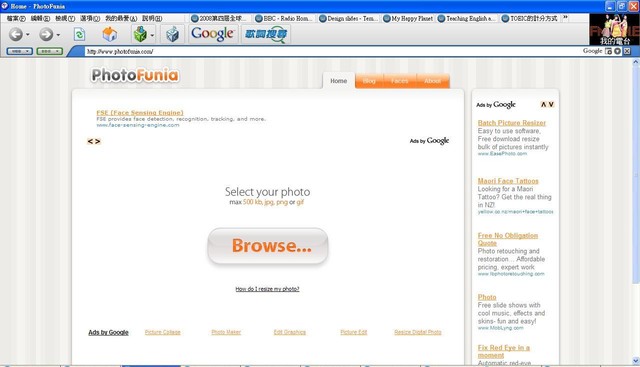This screenshot has height=367, width=640.
Task: Open the Photo Maker ad link
Action: (x=226, y=332)
